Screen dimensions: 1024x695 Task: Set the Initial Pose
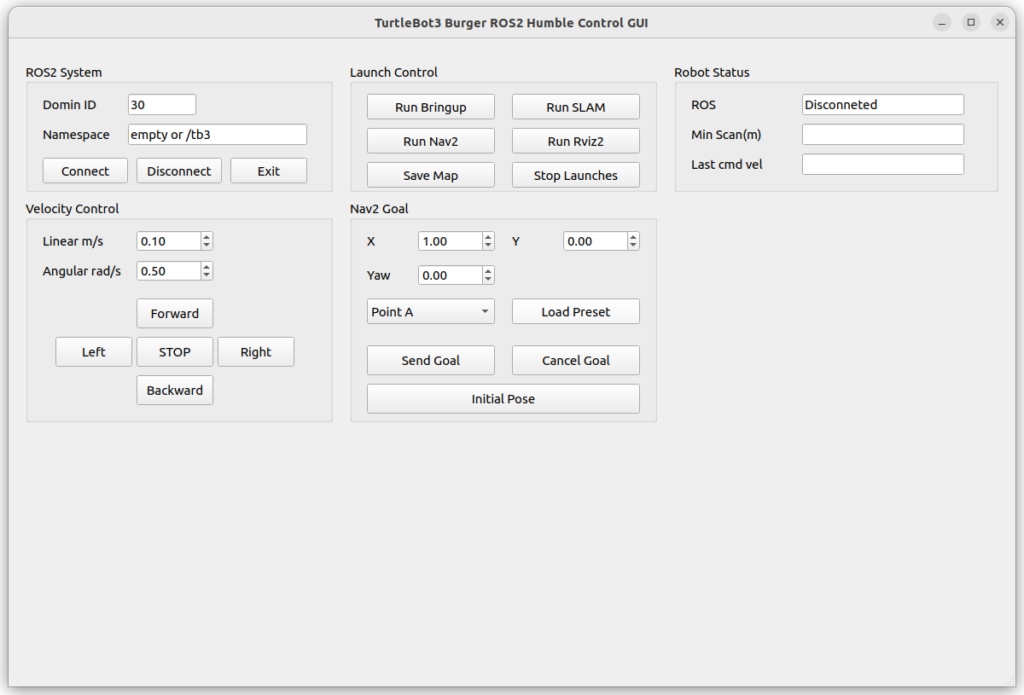click(503, 399)
